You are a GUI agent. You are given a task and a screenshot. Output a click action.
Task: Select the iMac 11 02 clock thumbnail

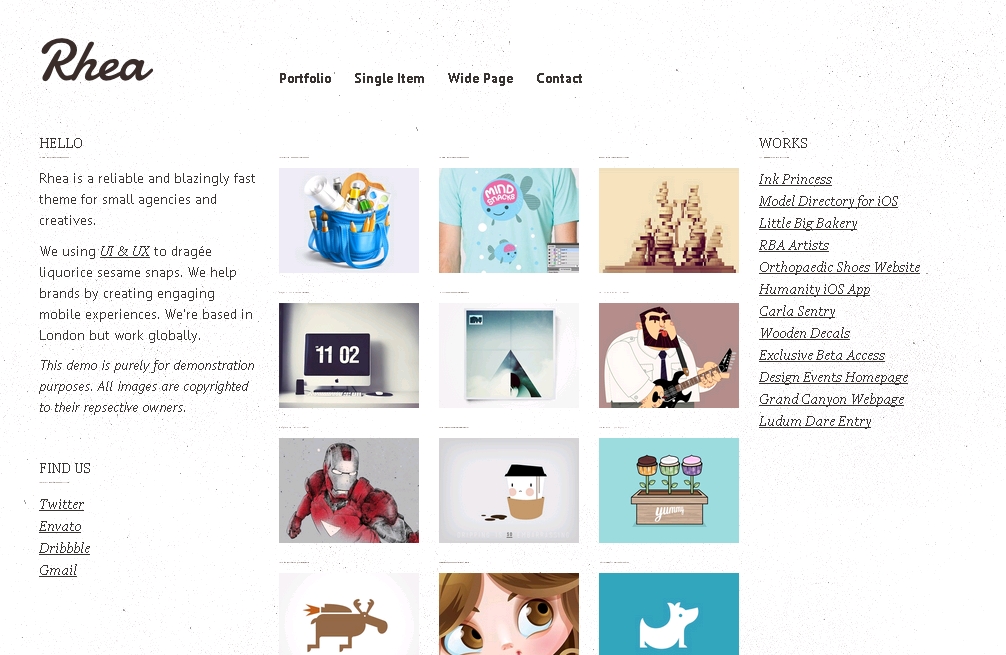click(349, 355)
